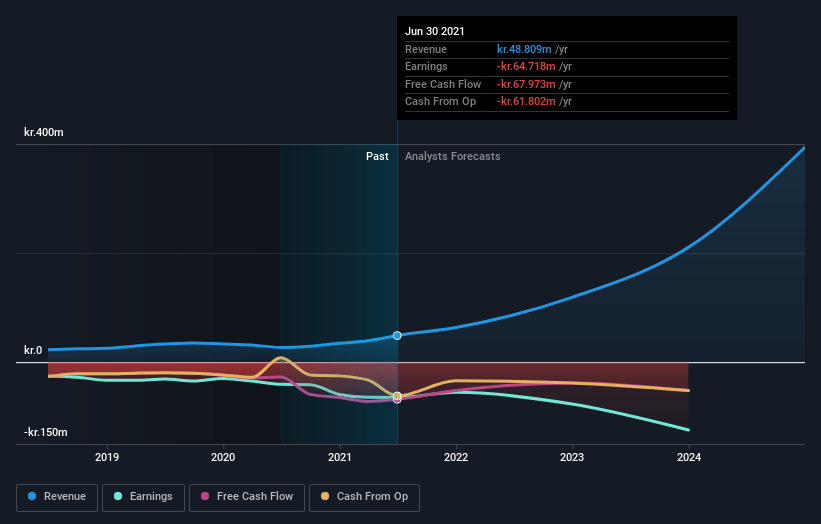Click the 2021 x-axis label
Image resolution: width=821 pixels, height=524 pixels.
click(x=340, y=458)
